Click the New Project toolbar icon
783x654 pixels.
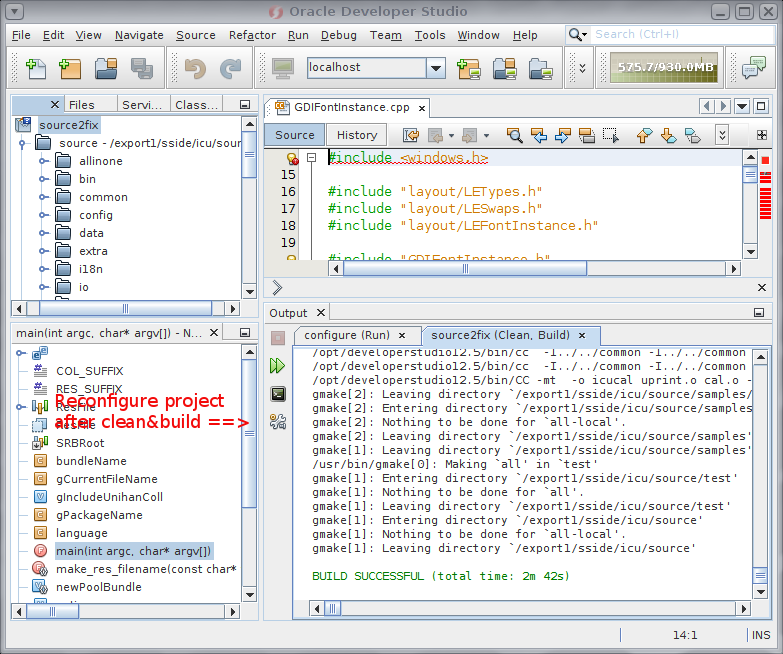tap(69, 69)
